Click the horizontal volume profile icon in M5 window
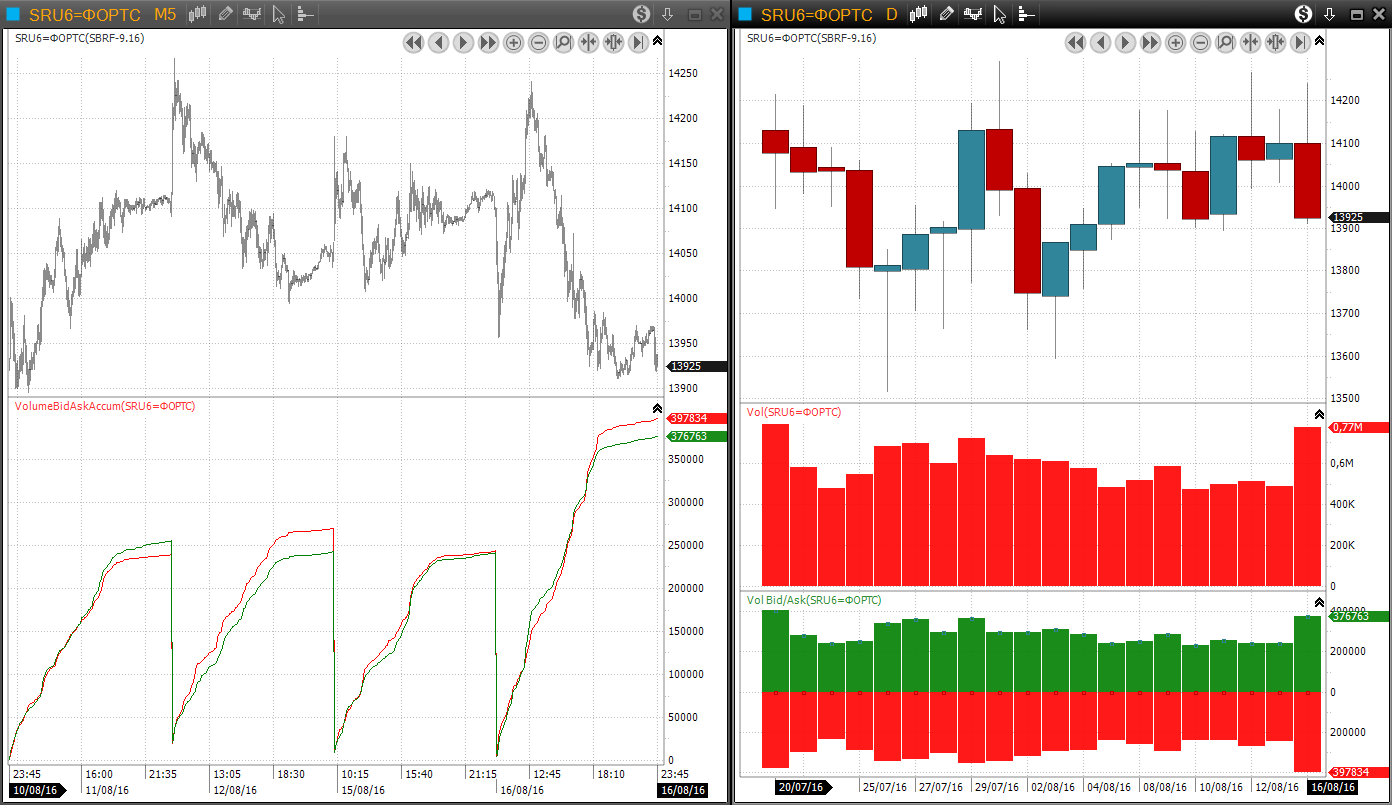This screenshot has width=1392, height=805. point(305,14)
